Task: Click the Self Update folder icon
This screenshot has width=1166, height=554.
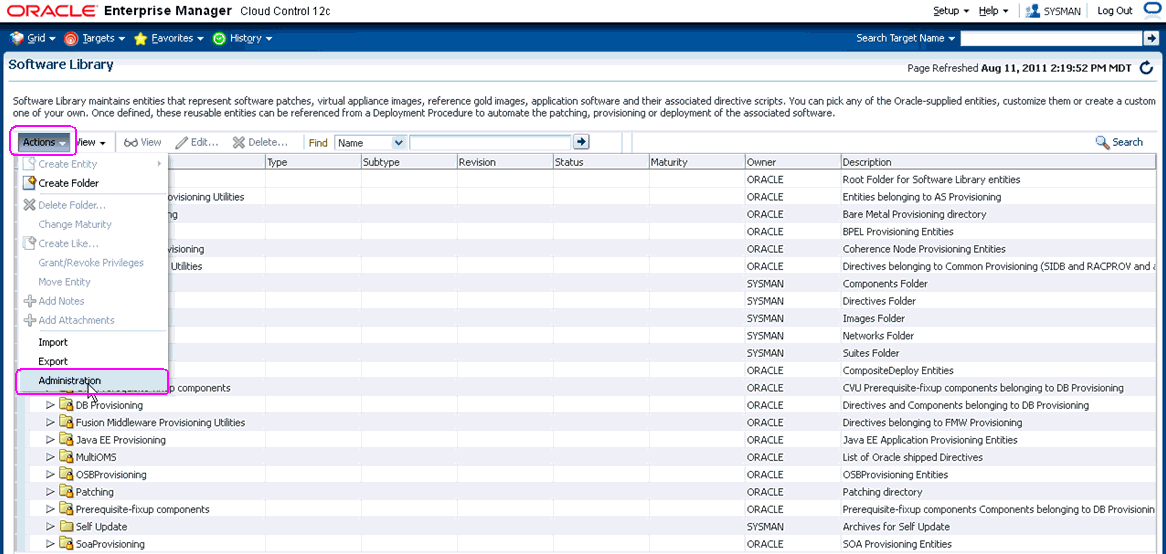Action: [x=66, y=526]
